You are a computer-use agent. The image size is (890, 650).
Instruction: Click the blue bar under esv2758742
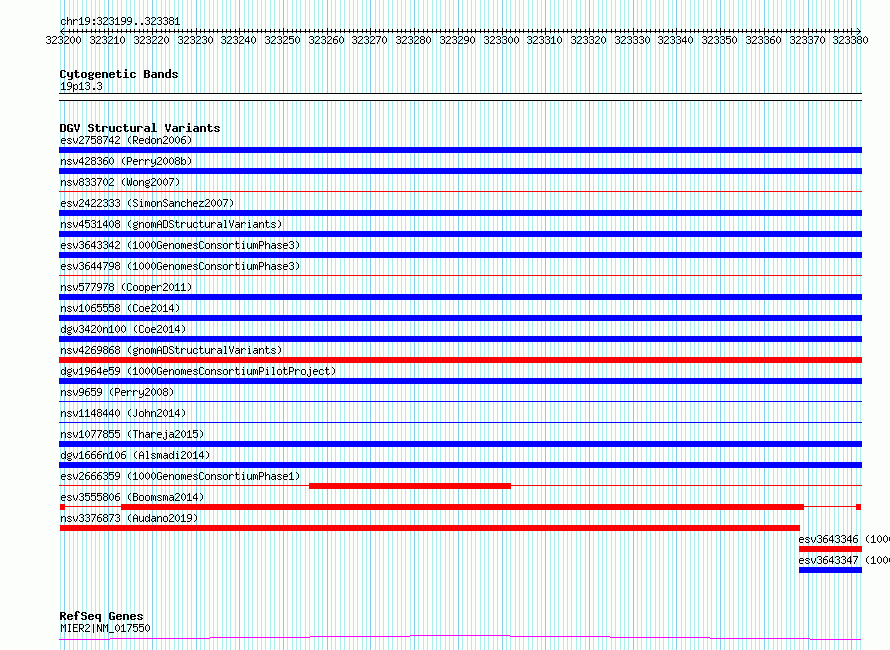[x=460, y=150]
